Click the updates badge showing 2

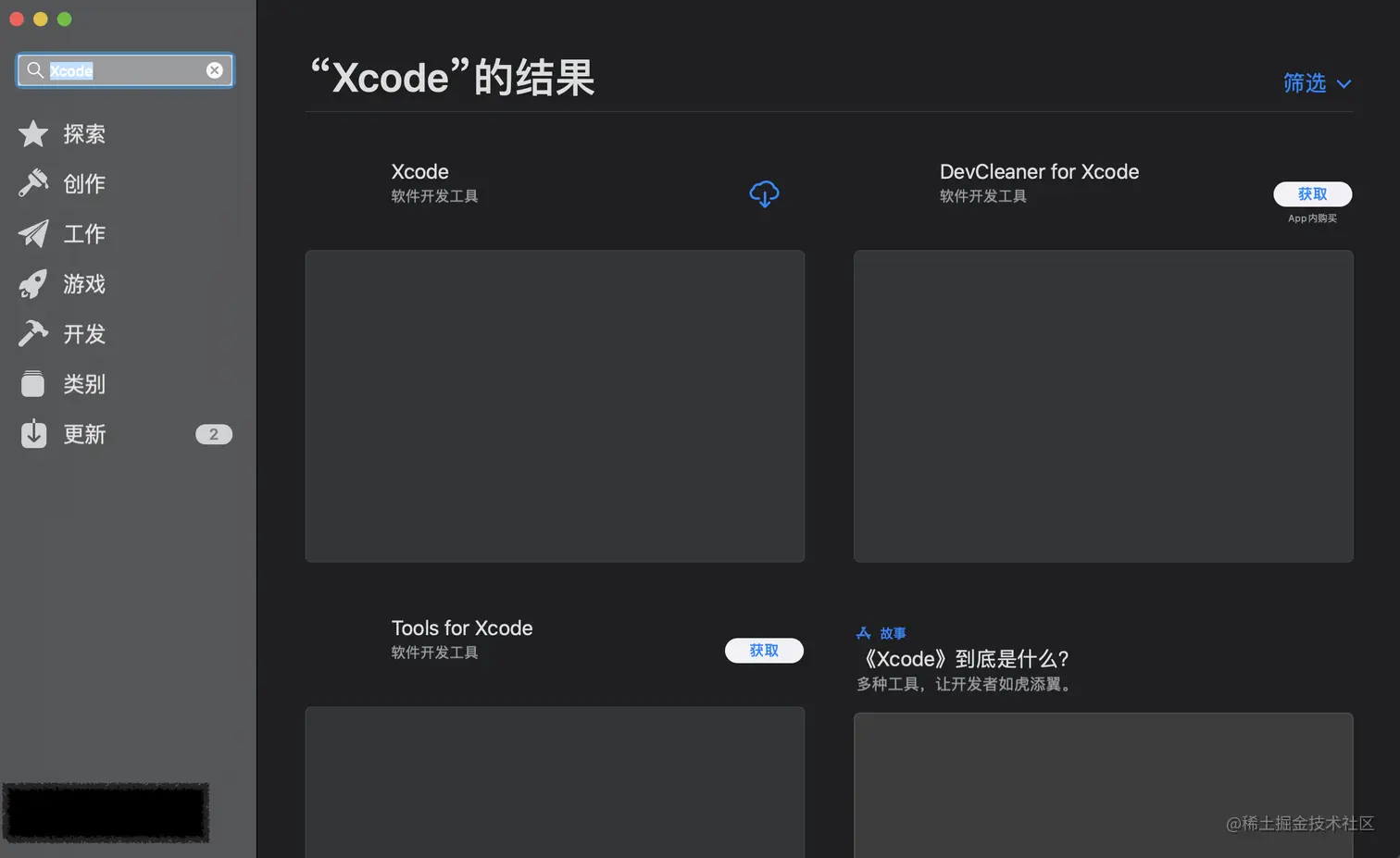click(214, 434)
